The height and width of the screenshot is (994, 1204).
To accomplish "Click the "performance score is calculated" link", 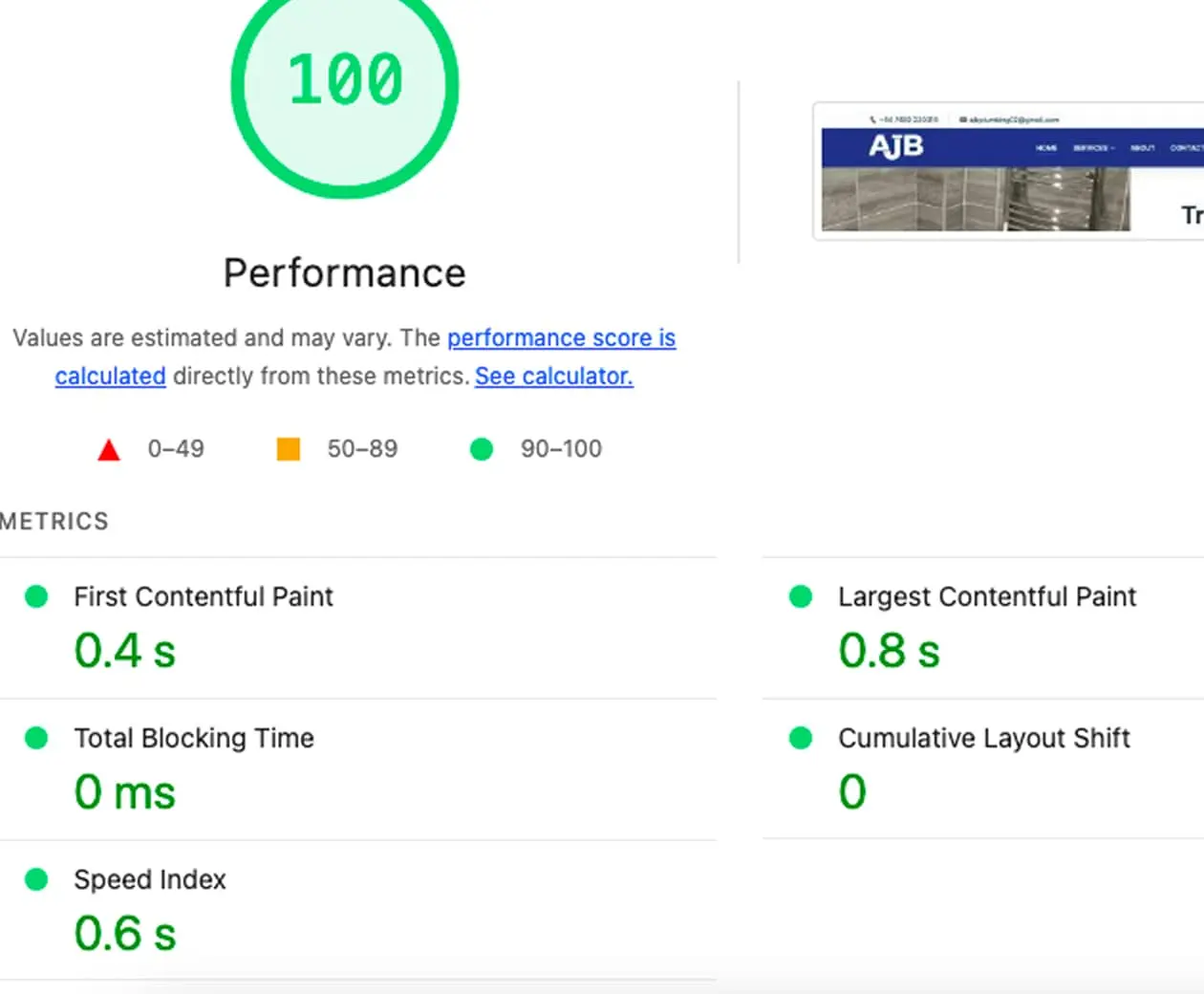I will click(561, 337).
